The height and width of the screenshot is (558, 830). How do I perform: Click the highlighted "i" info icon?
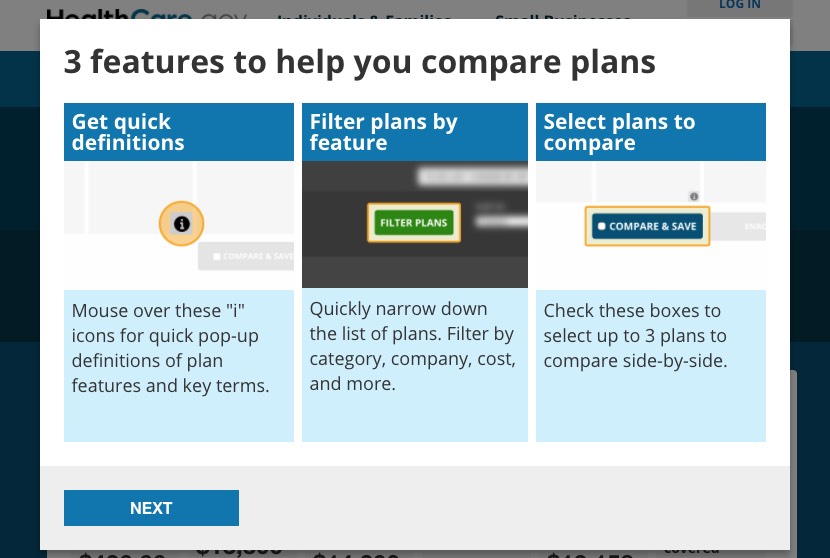click(181, 224)
